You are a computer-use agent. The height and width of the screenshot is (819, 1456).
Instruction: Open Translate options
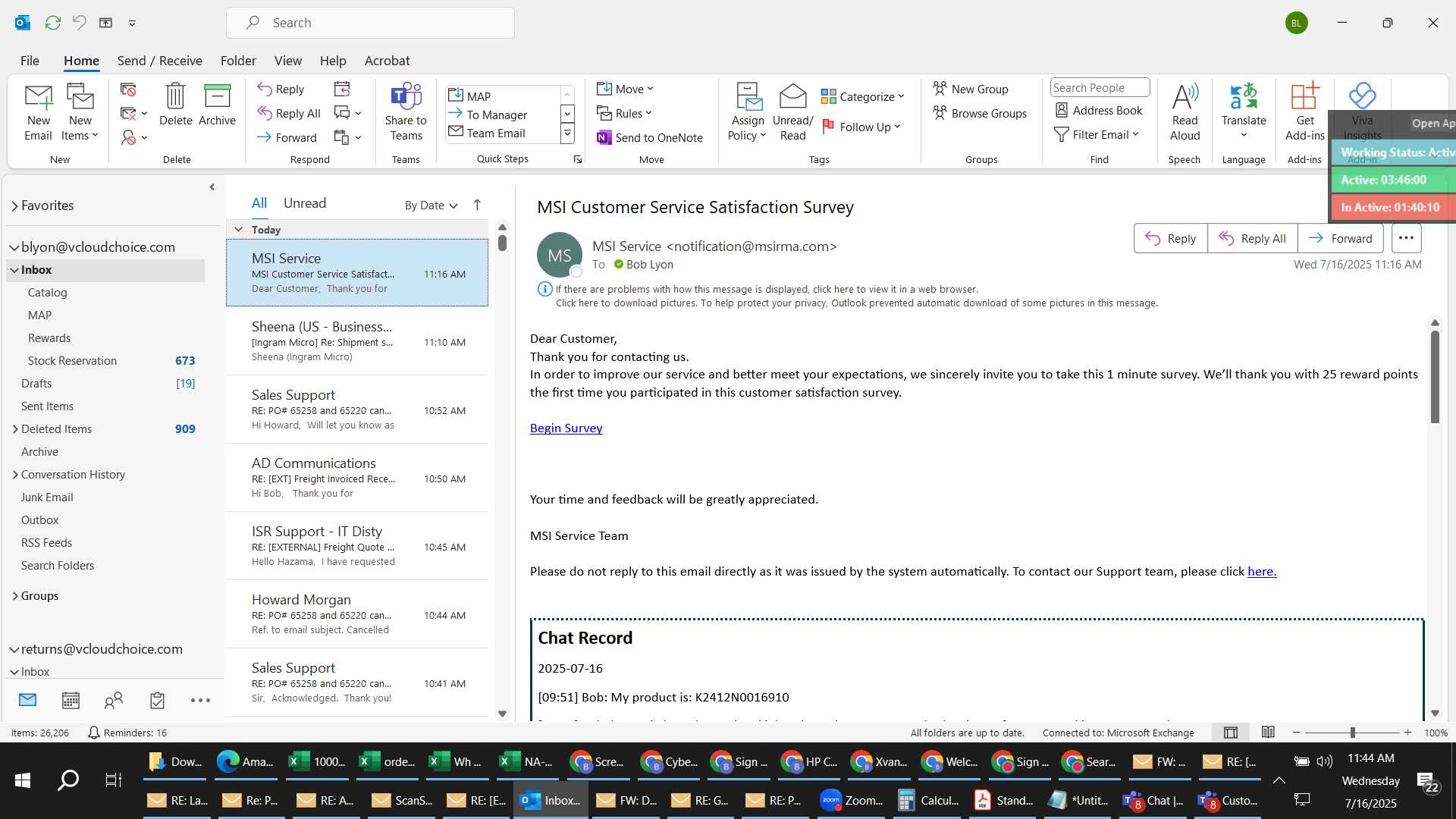[1244, 112]
